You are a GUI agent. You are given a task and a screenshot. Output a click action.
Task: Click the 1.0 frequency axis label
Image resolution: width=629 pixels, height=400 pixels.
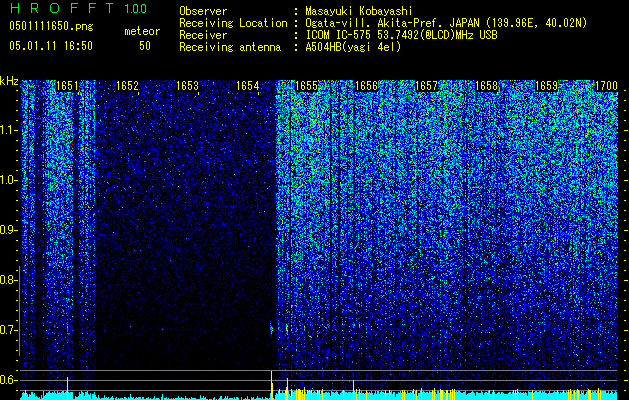point(9,180)
